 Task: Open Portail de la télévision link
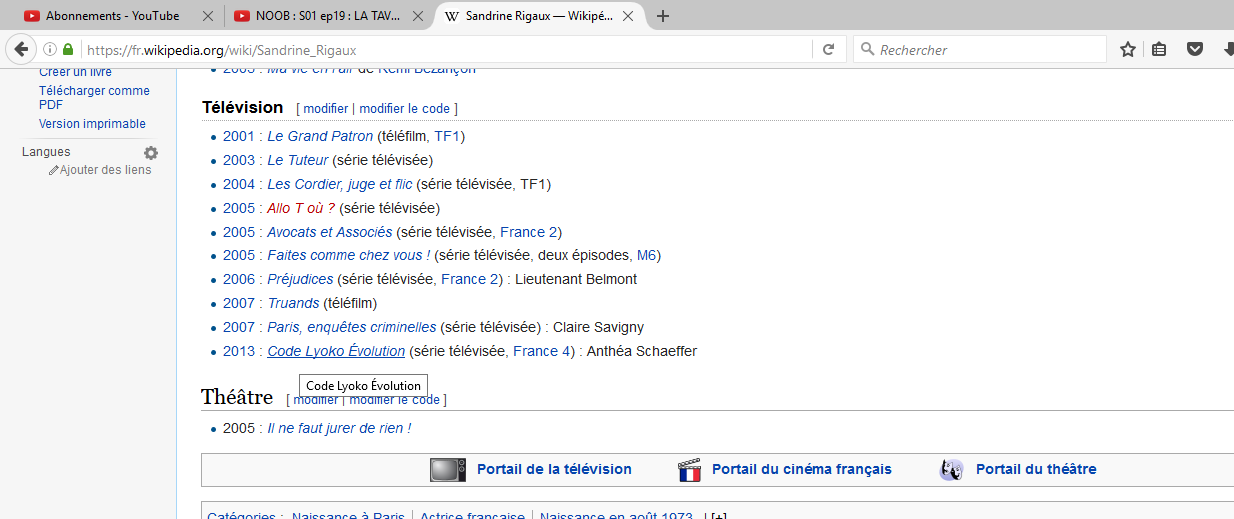pyautogui.click(x=554, y=469)
